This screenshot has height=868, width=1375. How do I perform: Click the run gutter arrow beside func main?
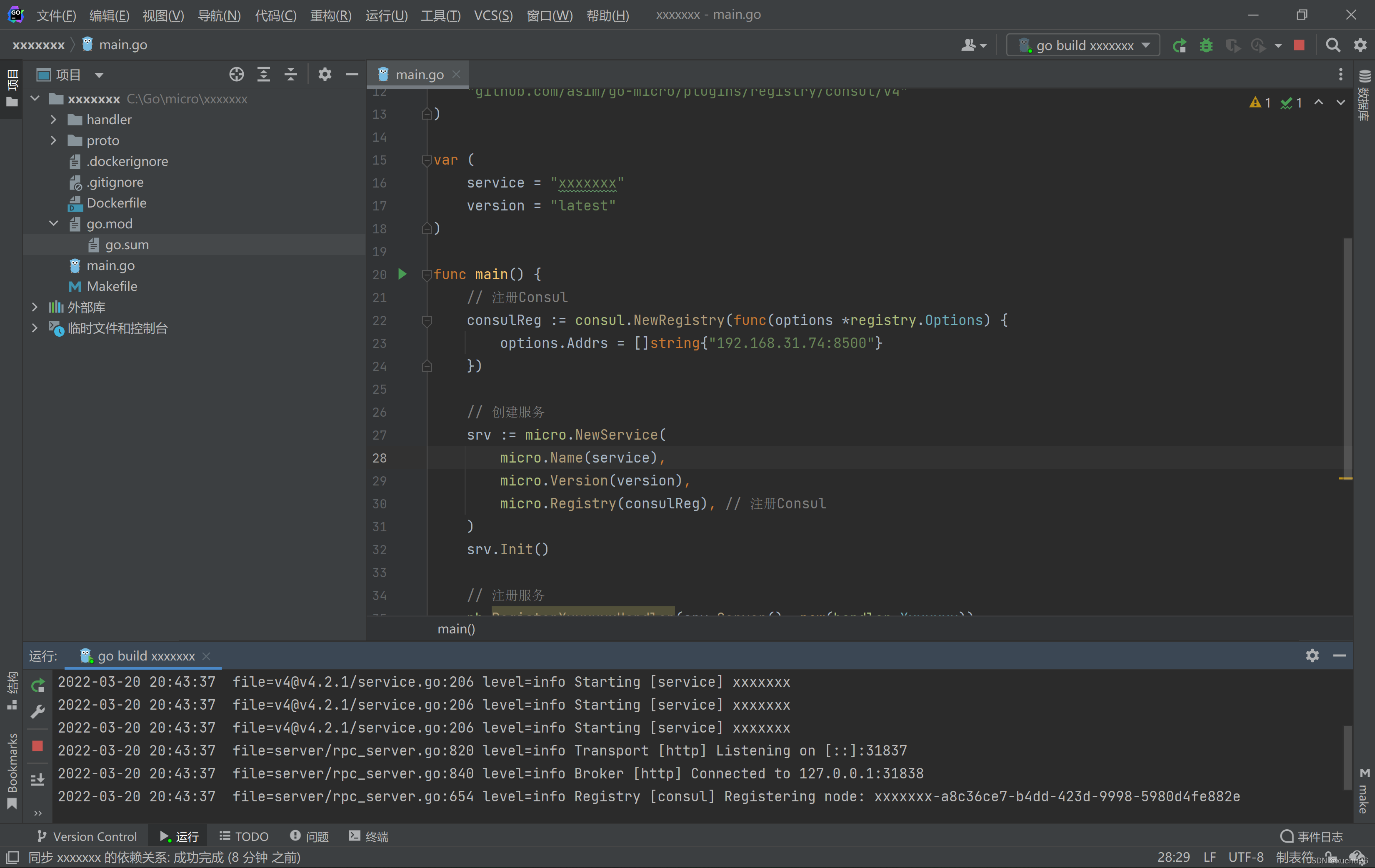pos(402,274)
